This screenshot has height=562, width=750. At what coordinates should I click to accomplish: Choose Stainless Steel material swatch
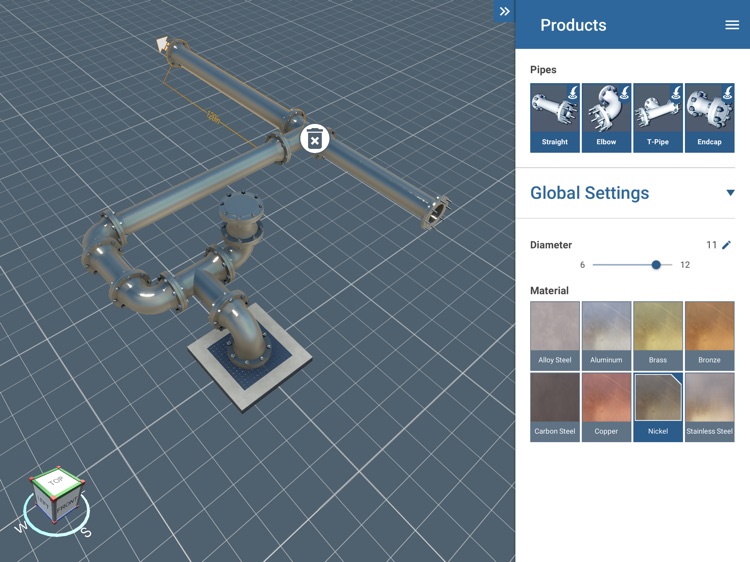(x=710, y=407)
